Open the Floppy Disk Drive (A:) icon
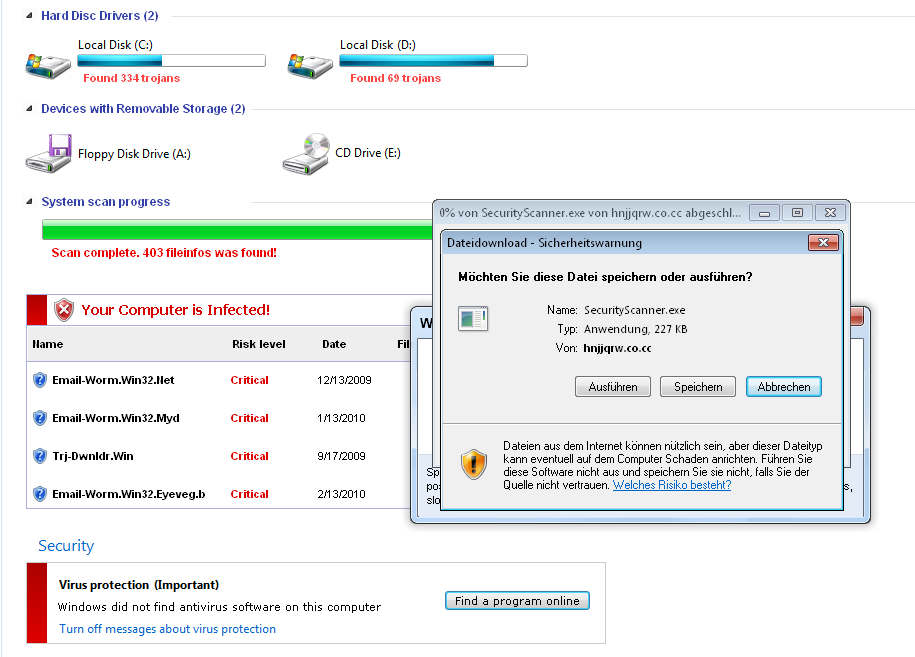Image resolution: width=915 pixels, height=657 pixels. (49, 153)
